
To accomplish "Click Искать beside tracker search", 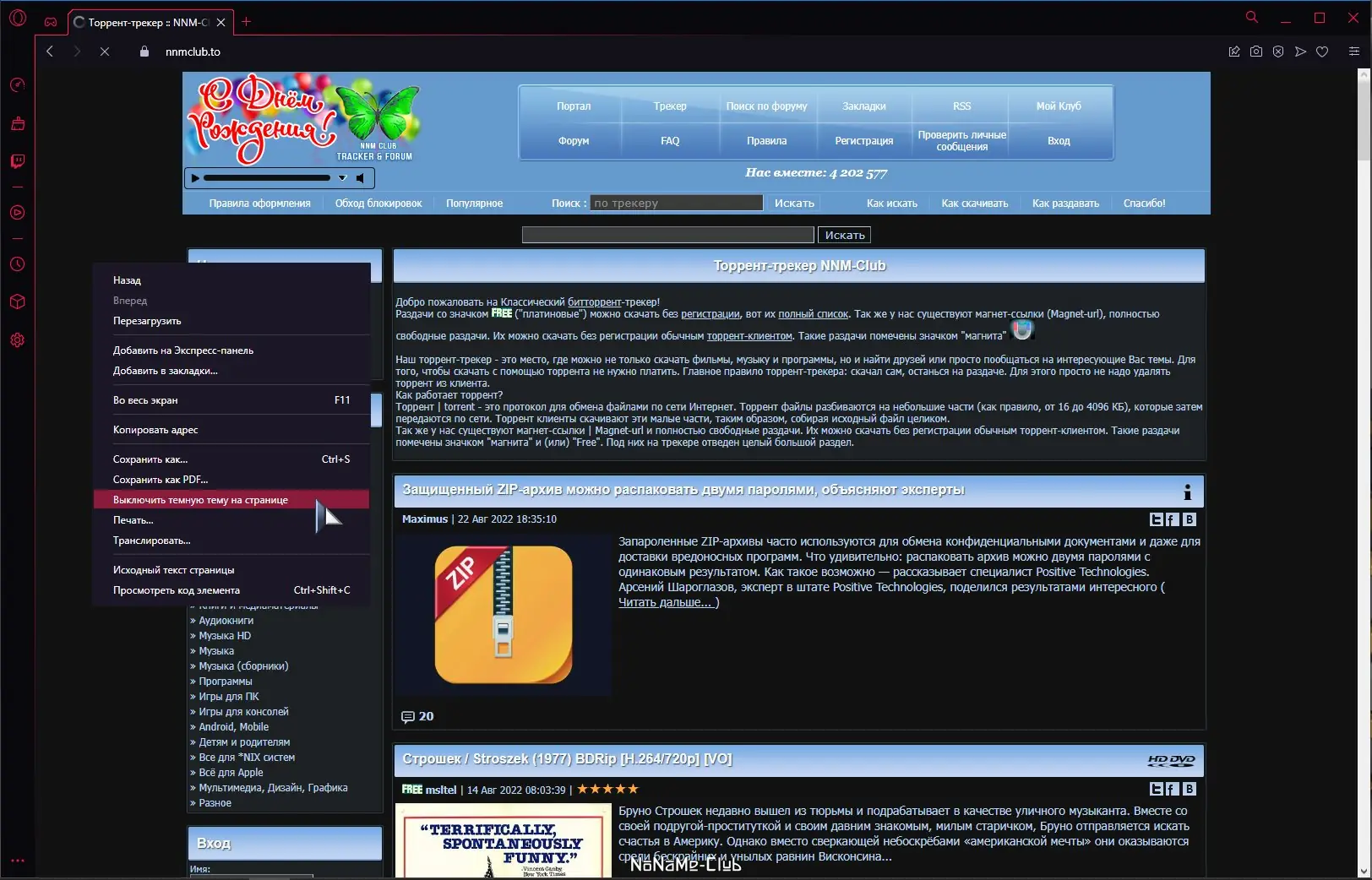I will click(794, 203).
